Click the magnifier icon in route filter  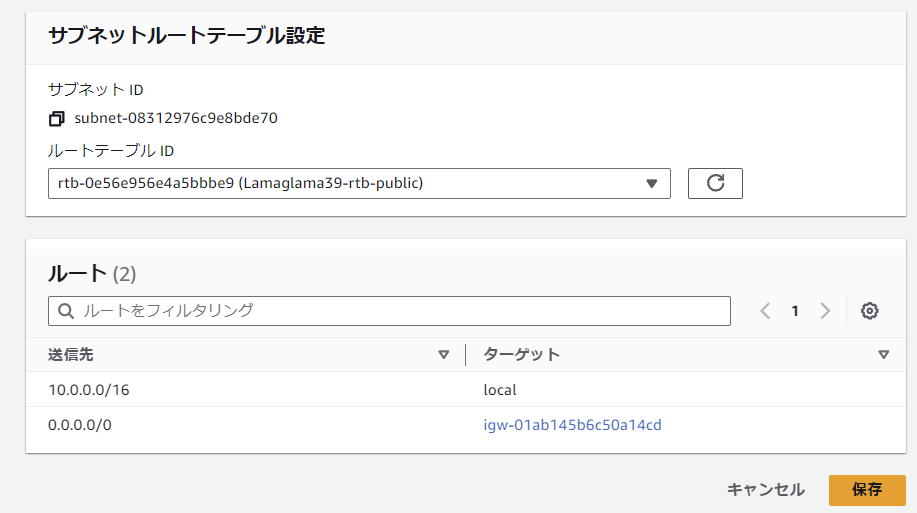tap(66, 311)
